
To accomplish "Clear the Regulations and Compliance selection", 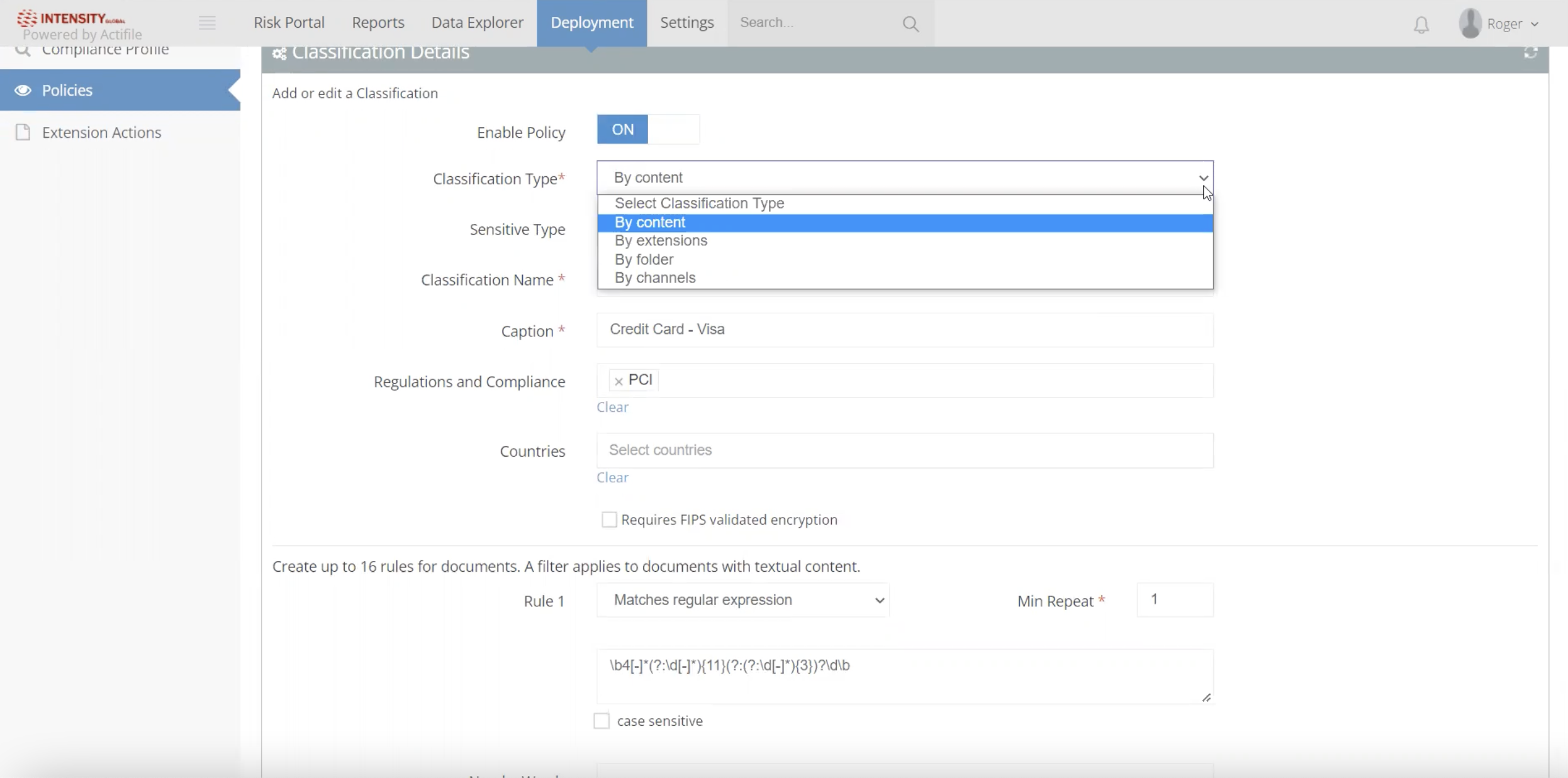I will (612, 408).
